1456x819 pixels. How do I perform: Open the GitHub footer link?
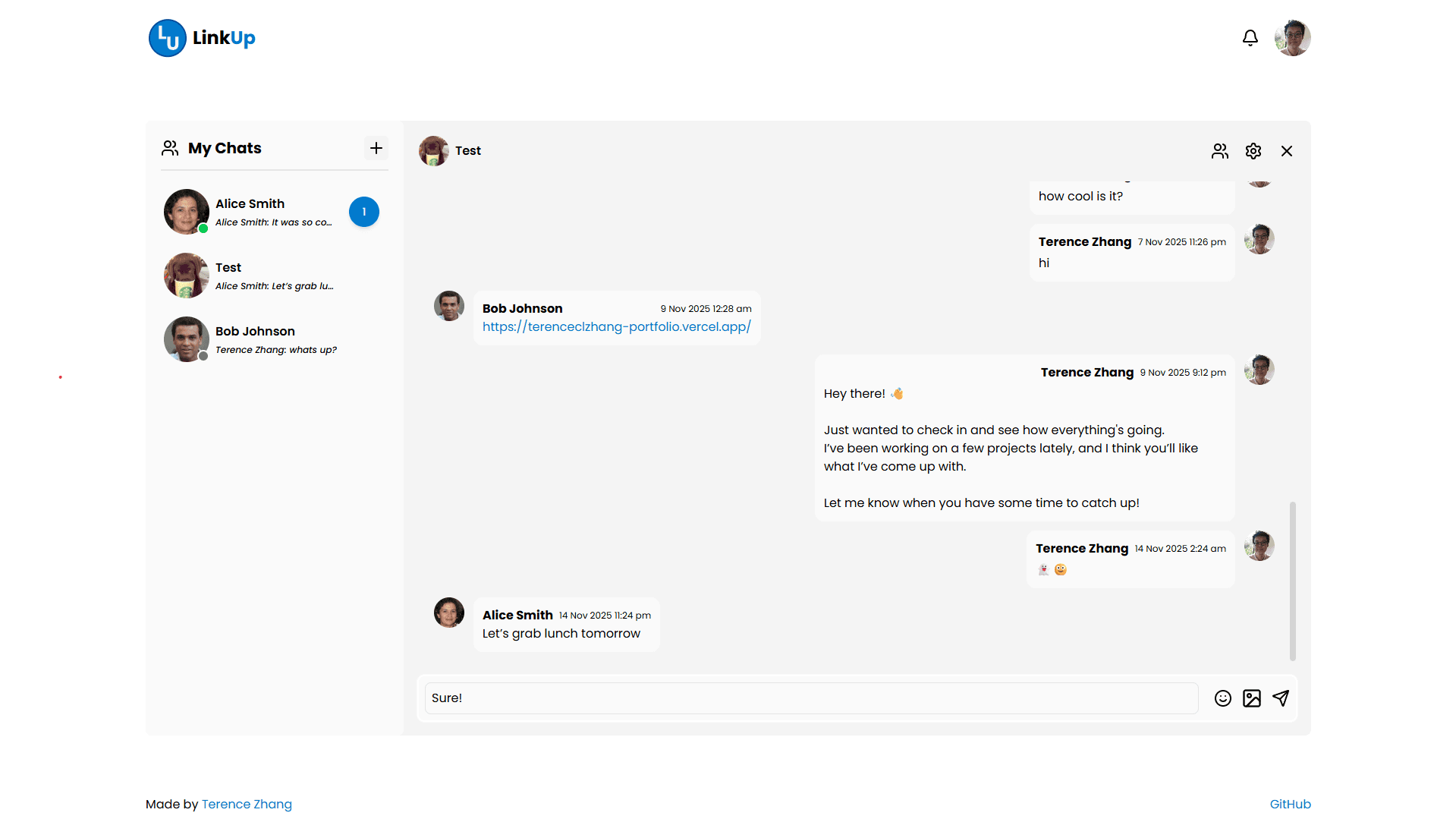[x=1290, y=804]
